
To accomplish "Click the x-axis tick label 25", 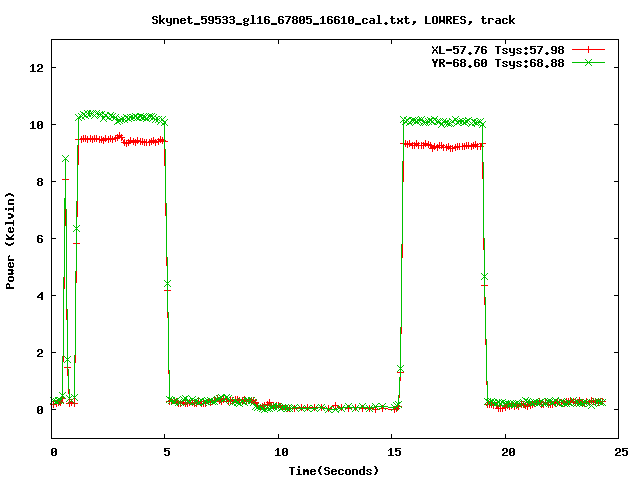I will click(x=621, y=452).
